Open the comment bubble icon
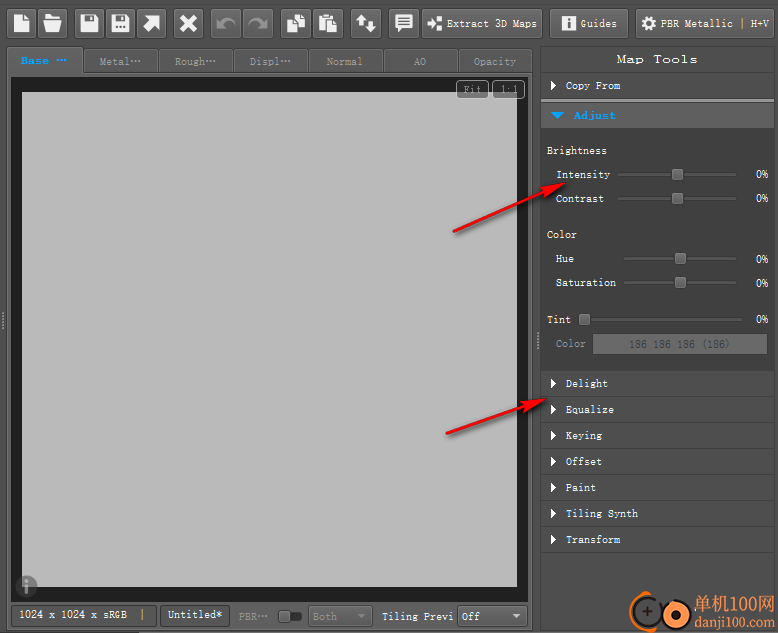Image resolution: width=778 pixels, height=633 pixels. pos(403,23)
